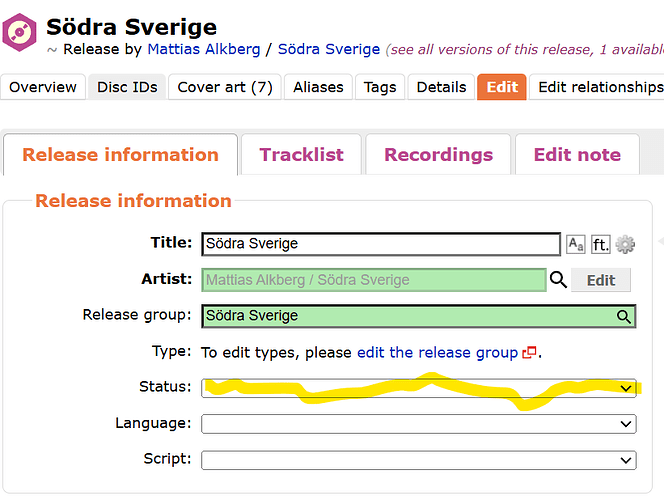Screen dimensions: 664x500
Task: Open the Disc IDs tab
Action: click(x=127, y=87)
